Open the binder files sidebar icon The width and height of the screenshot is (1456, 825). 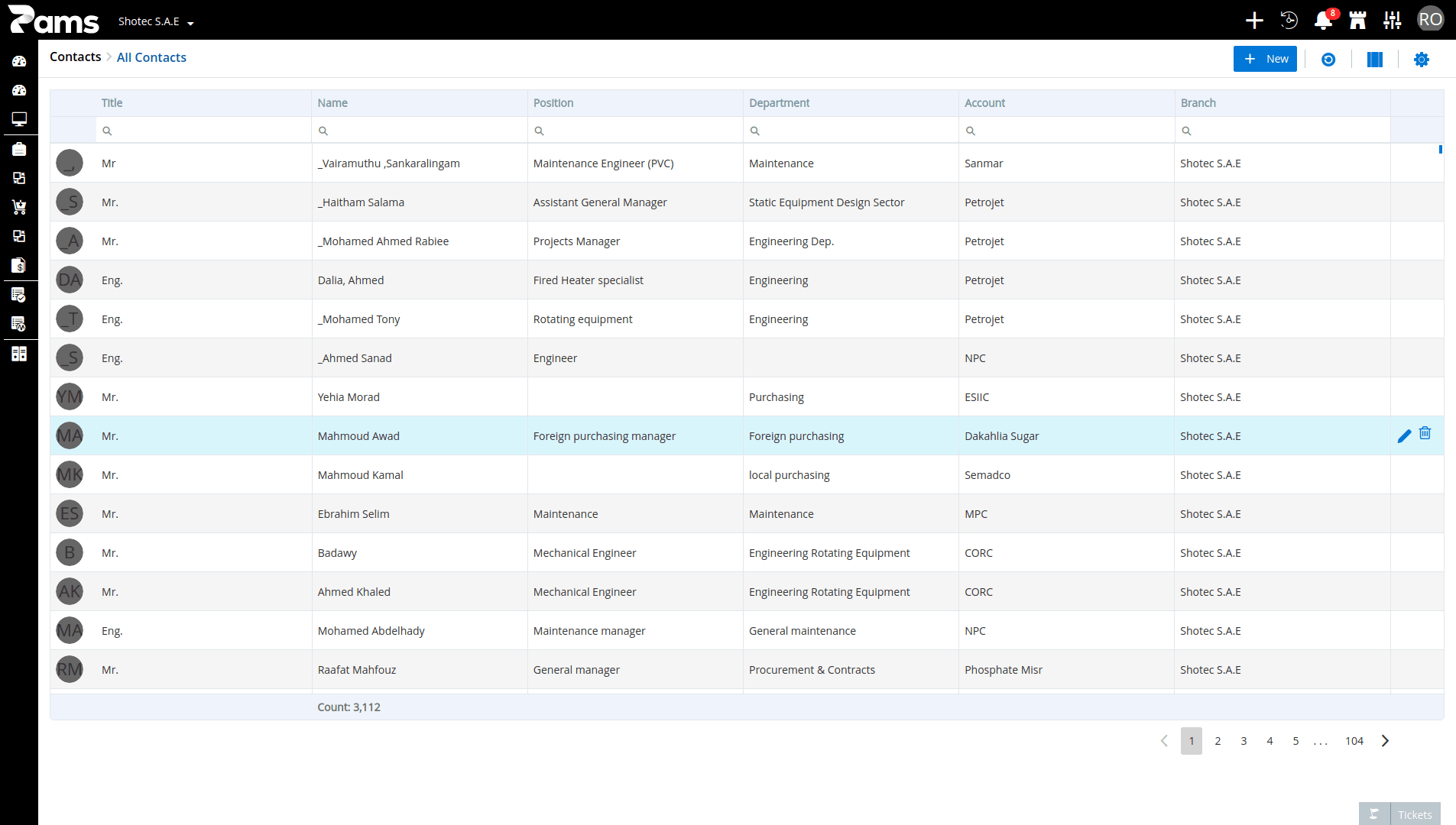[x=19, y=354]
